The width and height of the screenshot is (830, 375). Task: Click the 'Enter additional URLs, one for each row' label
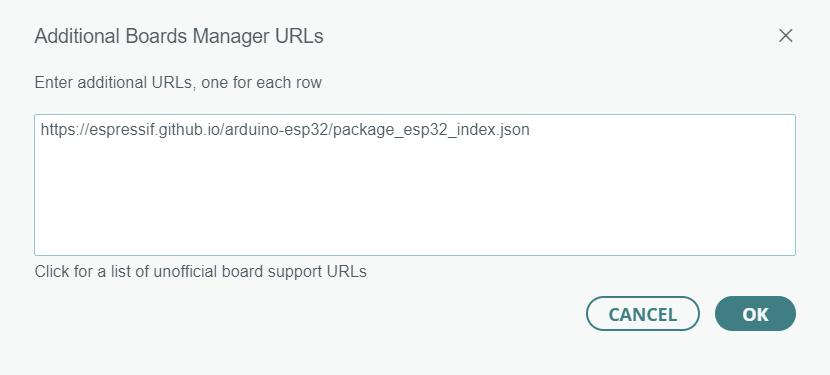point(178,83)
